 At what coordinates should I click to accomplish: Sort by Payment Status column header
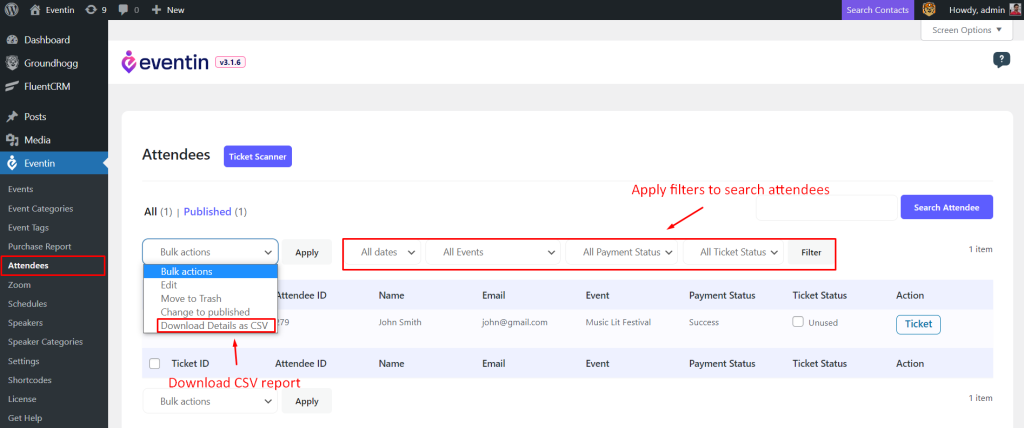[722, 295]
